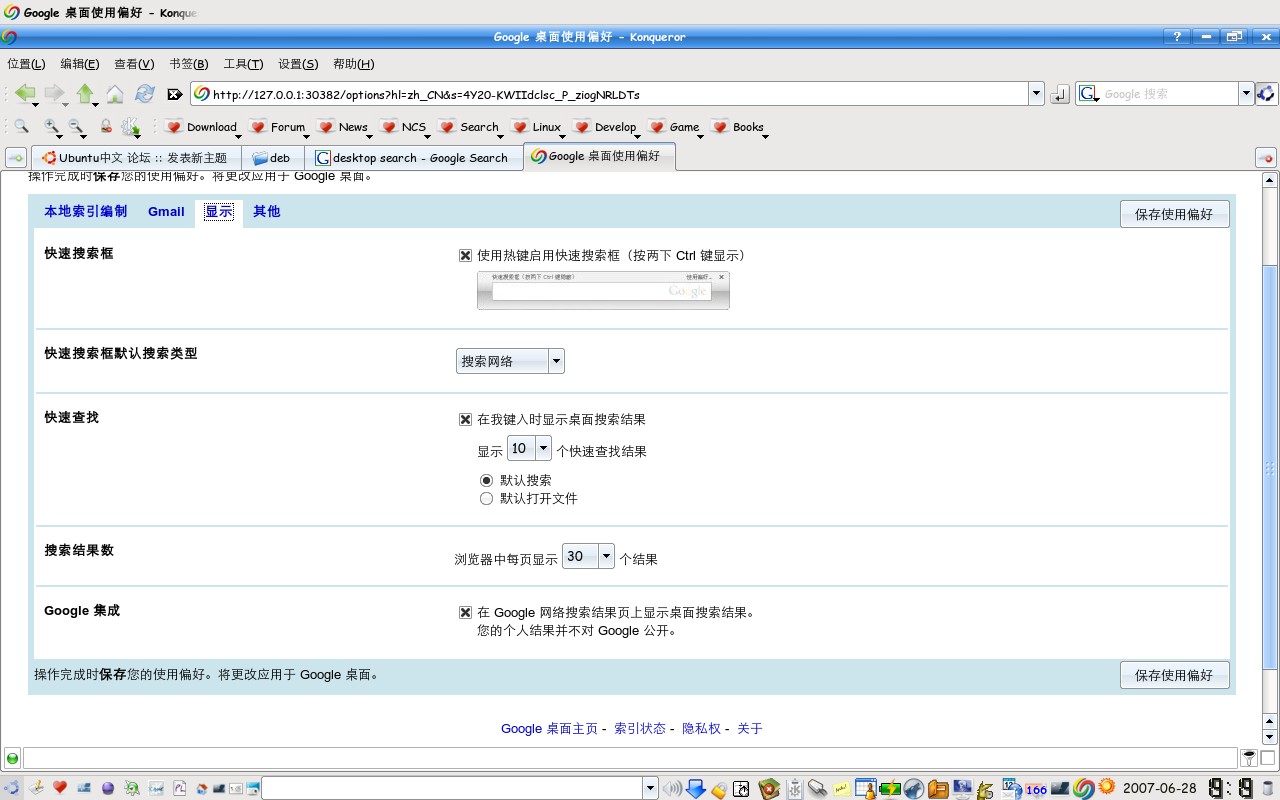Viewport: 1280px width, 800px height.
Task: Clear the location bar with the black arrow icon
Action: [x=175, y=95]
